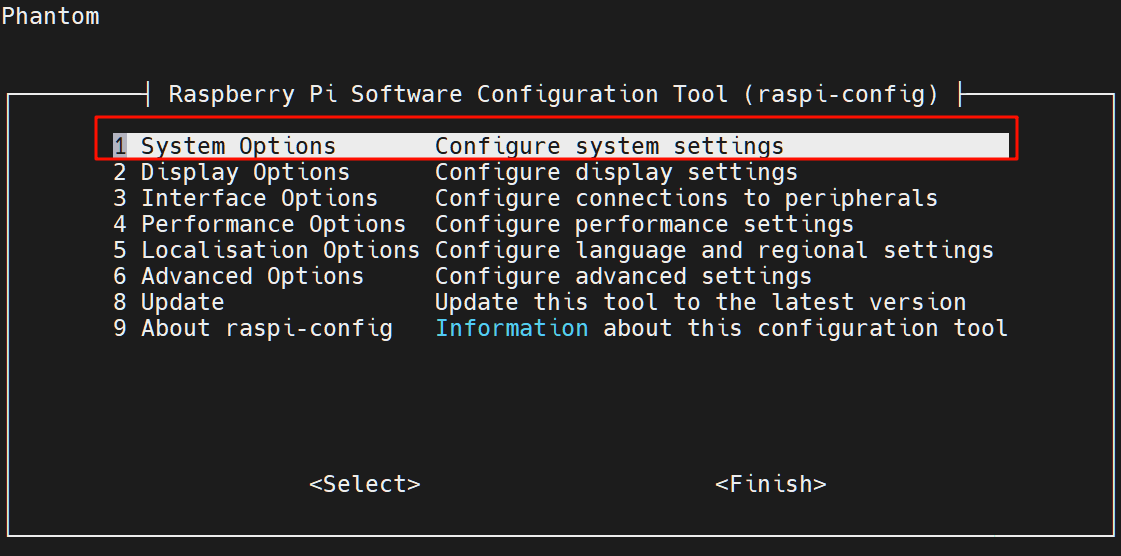
Task: Click 'Configure language and regional settings' text
Action: pos(714,250)
